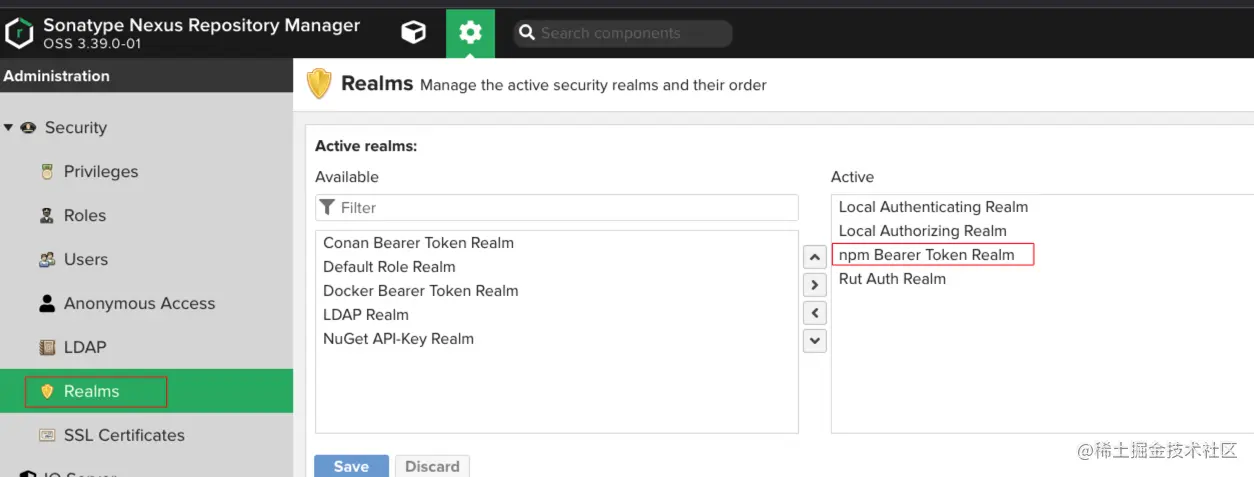
Task: Select Realms in the sidebar
Action: (x=146, y=391)
